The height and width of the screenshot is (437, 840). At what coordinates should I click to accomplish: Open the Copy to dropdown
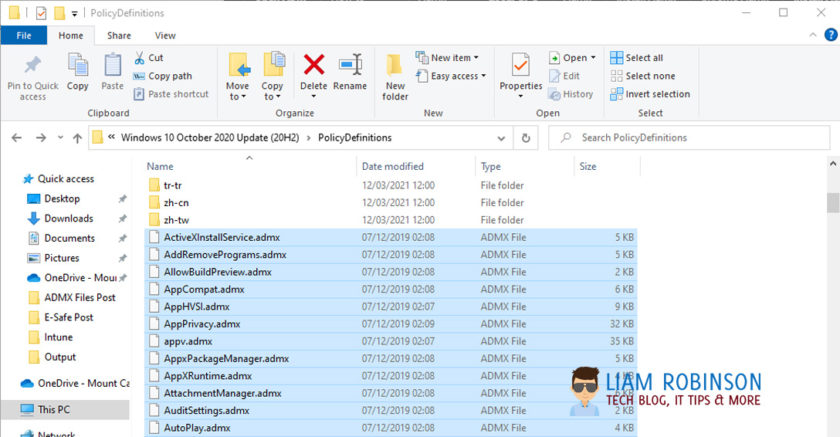[272, 77]
